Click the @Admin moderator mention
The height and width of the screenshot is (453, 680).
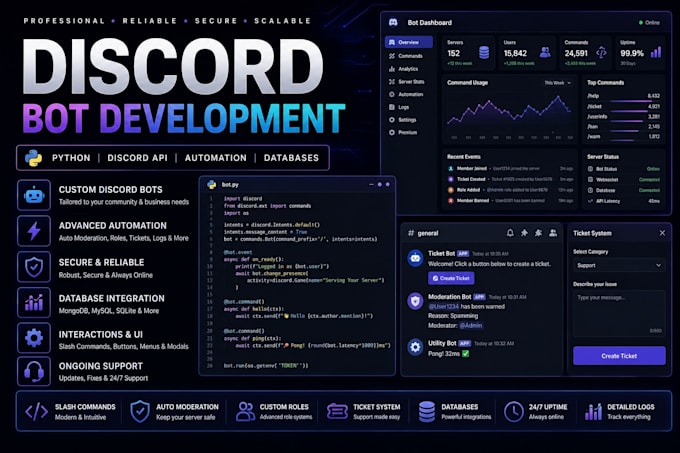click(x=471, y=325)
